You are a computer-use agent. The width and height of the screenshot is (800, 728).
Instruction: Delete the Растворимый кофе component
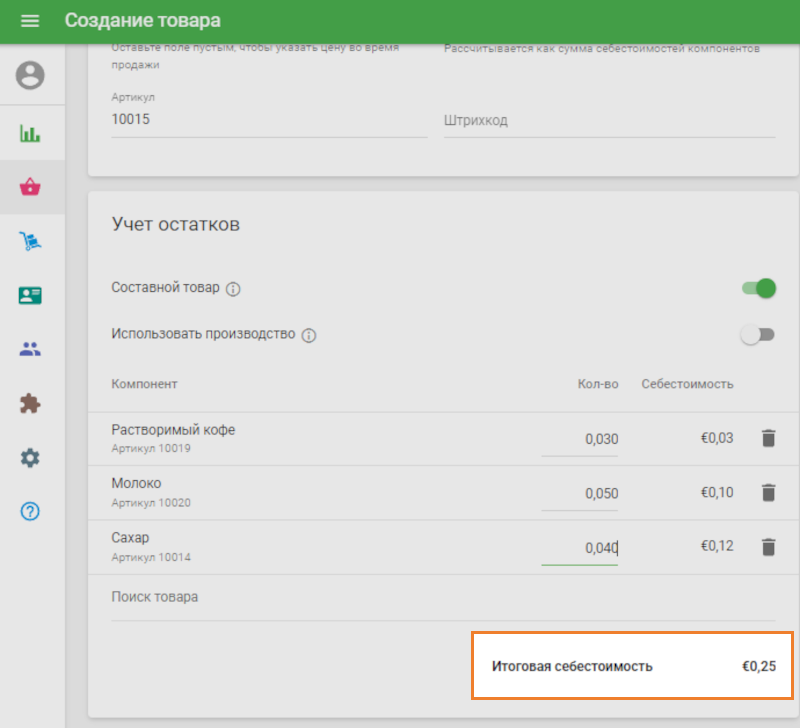point(768,438)
